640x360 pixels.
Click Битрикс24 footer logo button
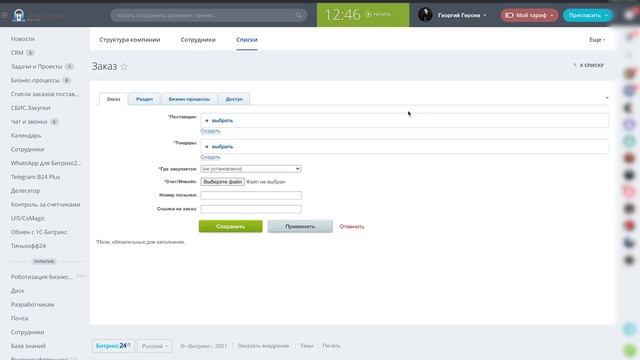click(x=113, y=346)
